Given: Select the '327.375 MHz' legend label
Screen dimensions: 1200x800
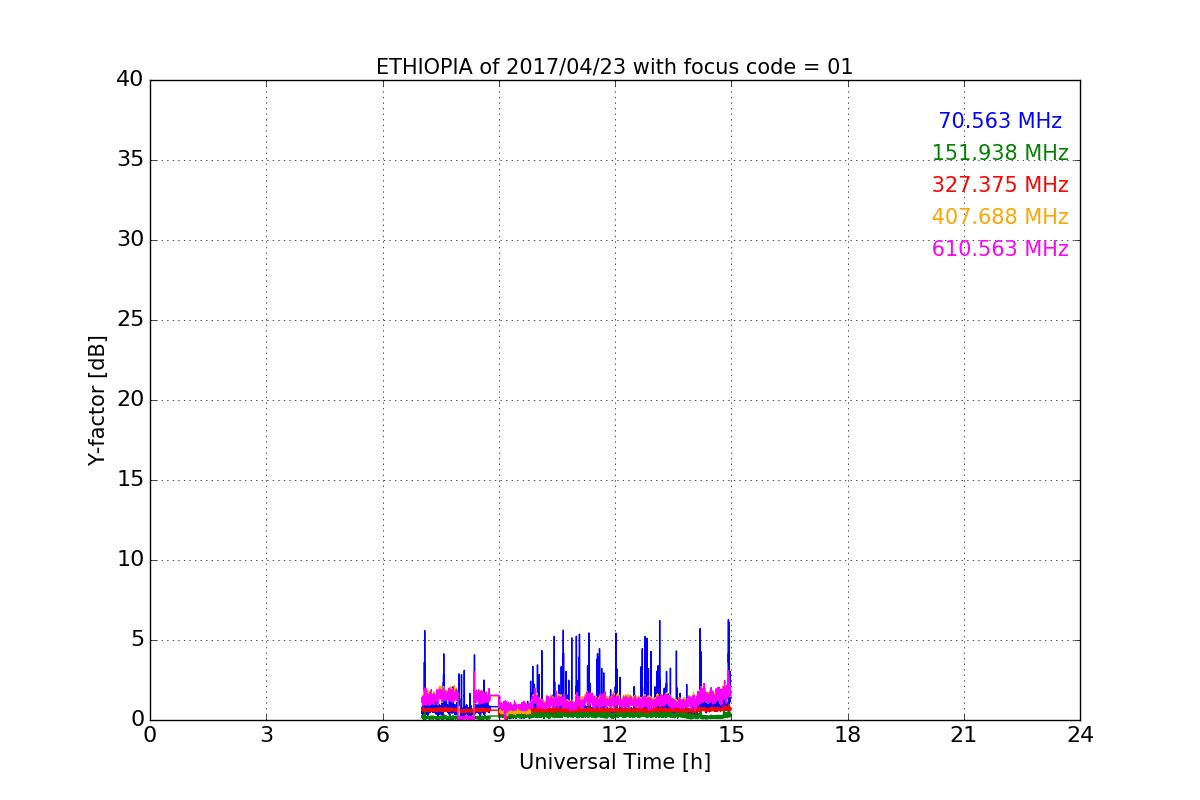Looking at the screenshot, I should tap(1000, 185).
